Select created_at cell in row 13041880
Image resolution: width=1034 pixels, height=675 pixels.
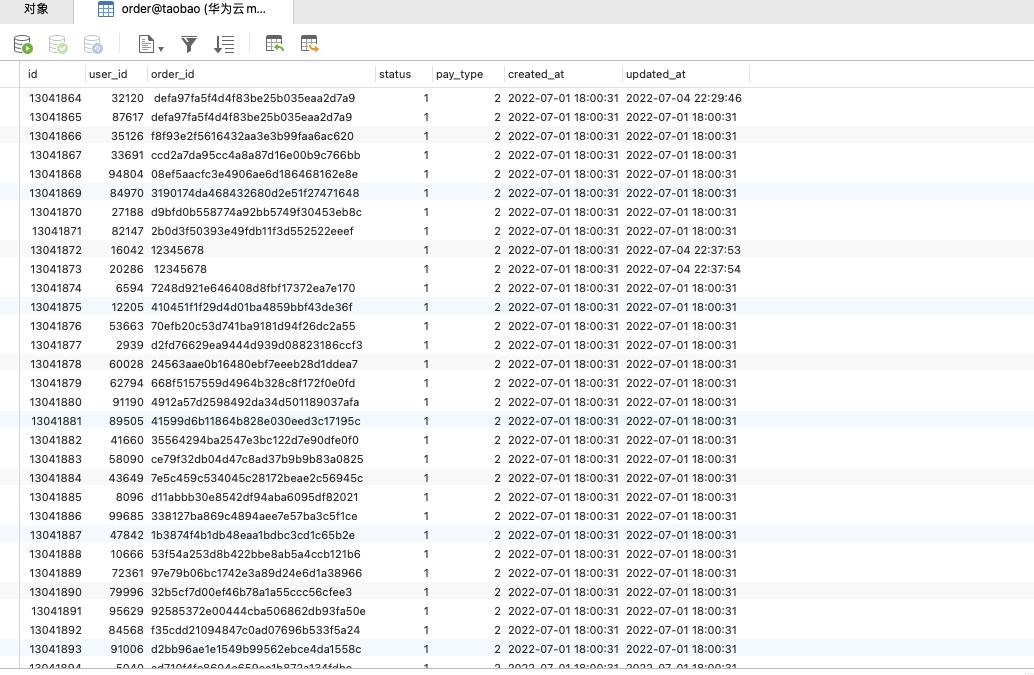[563, 402]
